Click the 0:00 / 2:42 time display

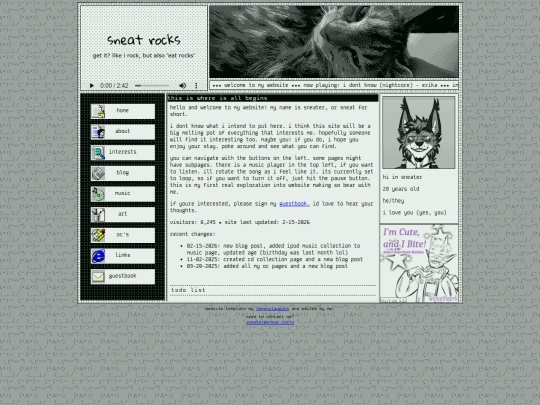[x=114, y=85]
